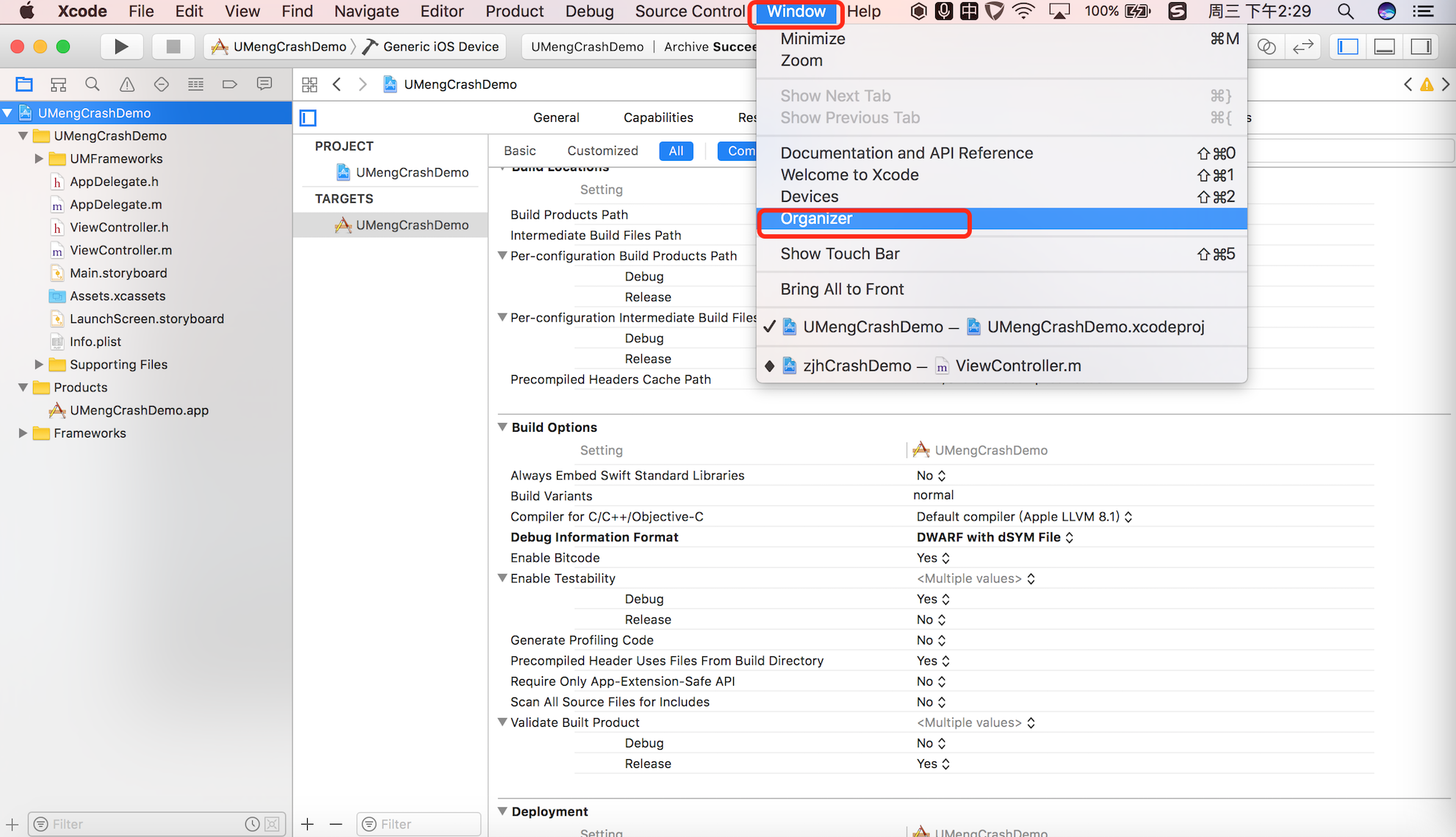Show Basic build settings
The width and height of the screenshot is (1456, 837).
click(x=520, y=151)
